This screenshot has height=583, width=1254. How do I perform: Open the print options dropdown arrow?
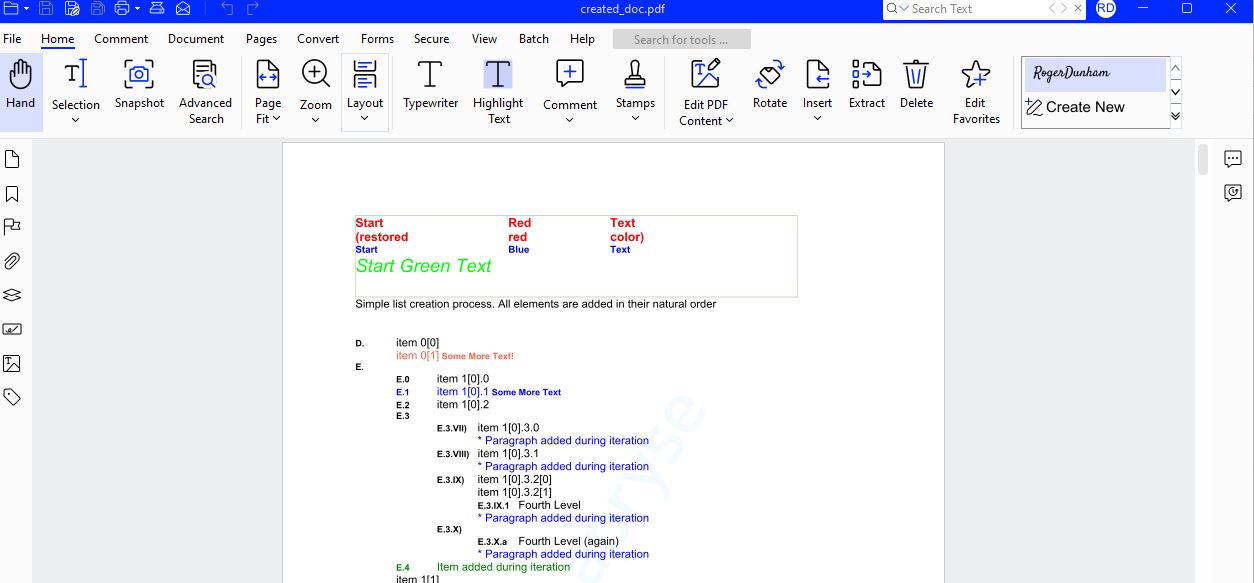137,9
